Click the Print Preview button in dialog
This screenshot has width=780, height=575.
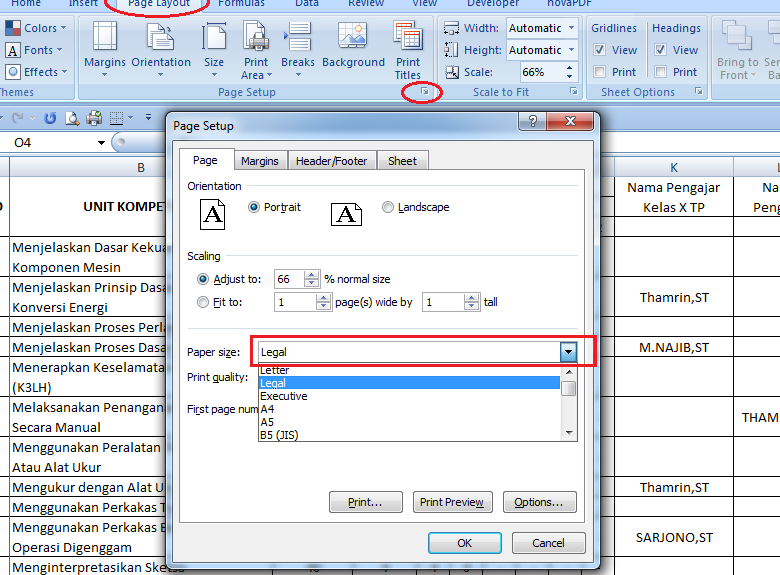[452, 502]
